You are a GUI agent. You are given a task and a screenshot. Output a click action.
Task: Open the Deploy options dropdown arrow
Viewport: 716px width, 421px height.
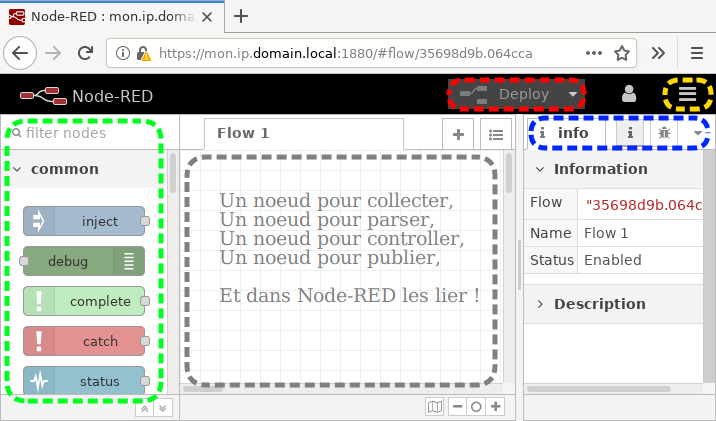[573, 94]
